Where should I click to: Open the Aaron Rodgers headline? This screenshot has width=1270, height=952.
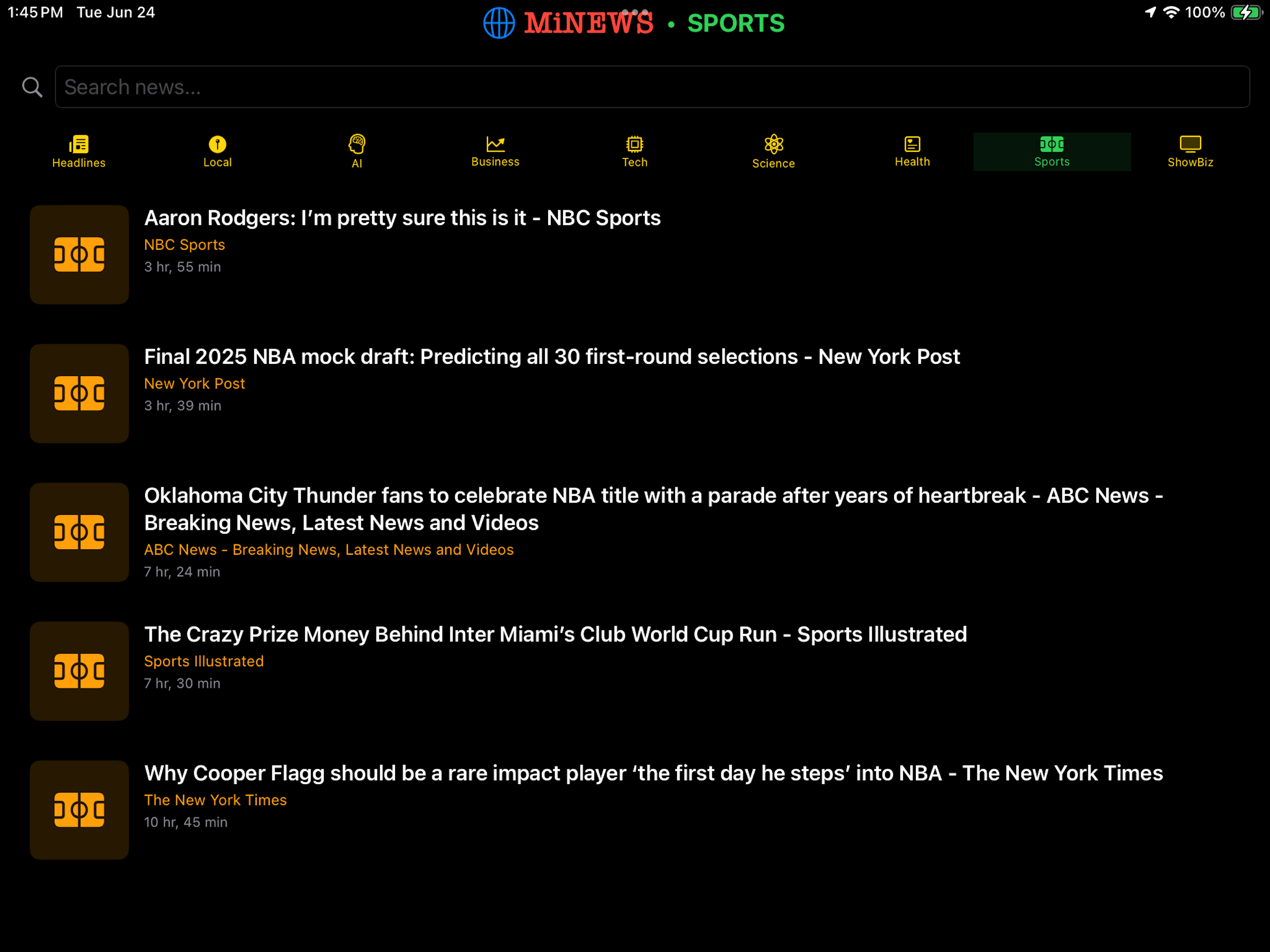[403, 218]
